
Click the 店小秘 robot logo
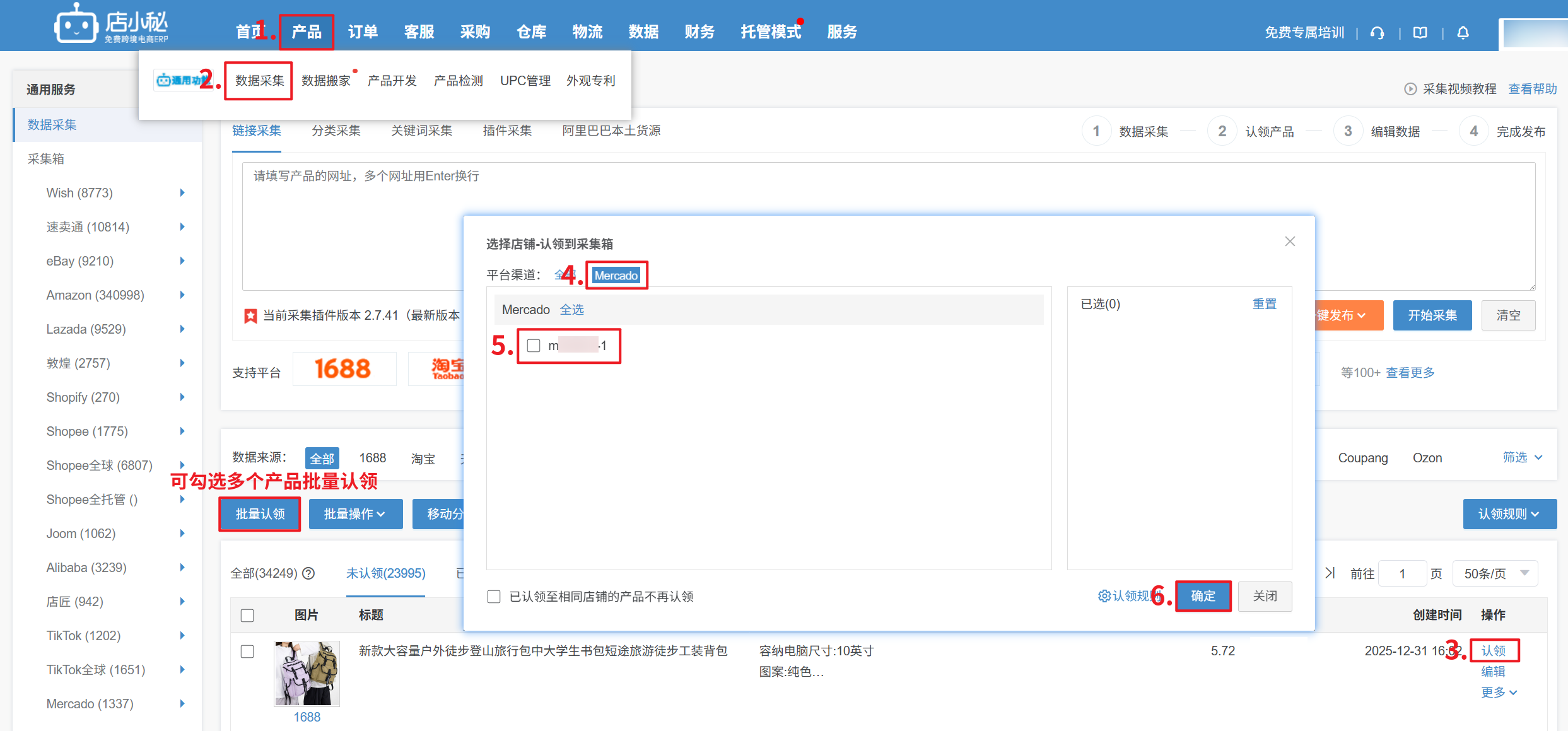[76, 26]
